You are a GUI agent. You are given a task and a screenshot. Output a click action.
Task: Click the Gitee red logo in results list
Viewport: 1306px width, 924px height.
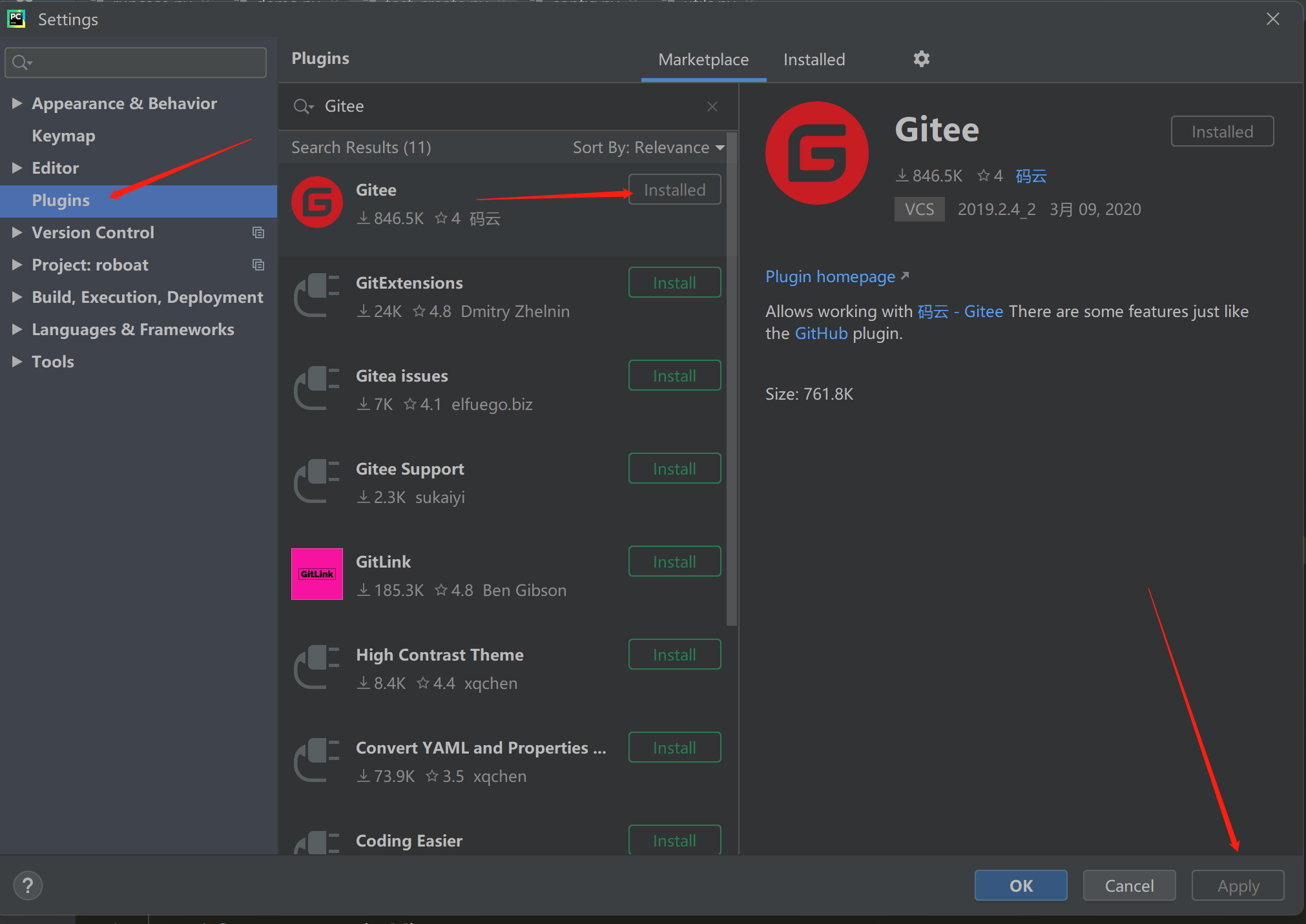pyautogui.click(x=316, y=202)
